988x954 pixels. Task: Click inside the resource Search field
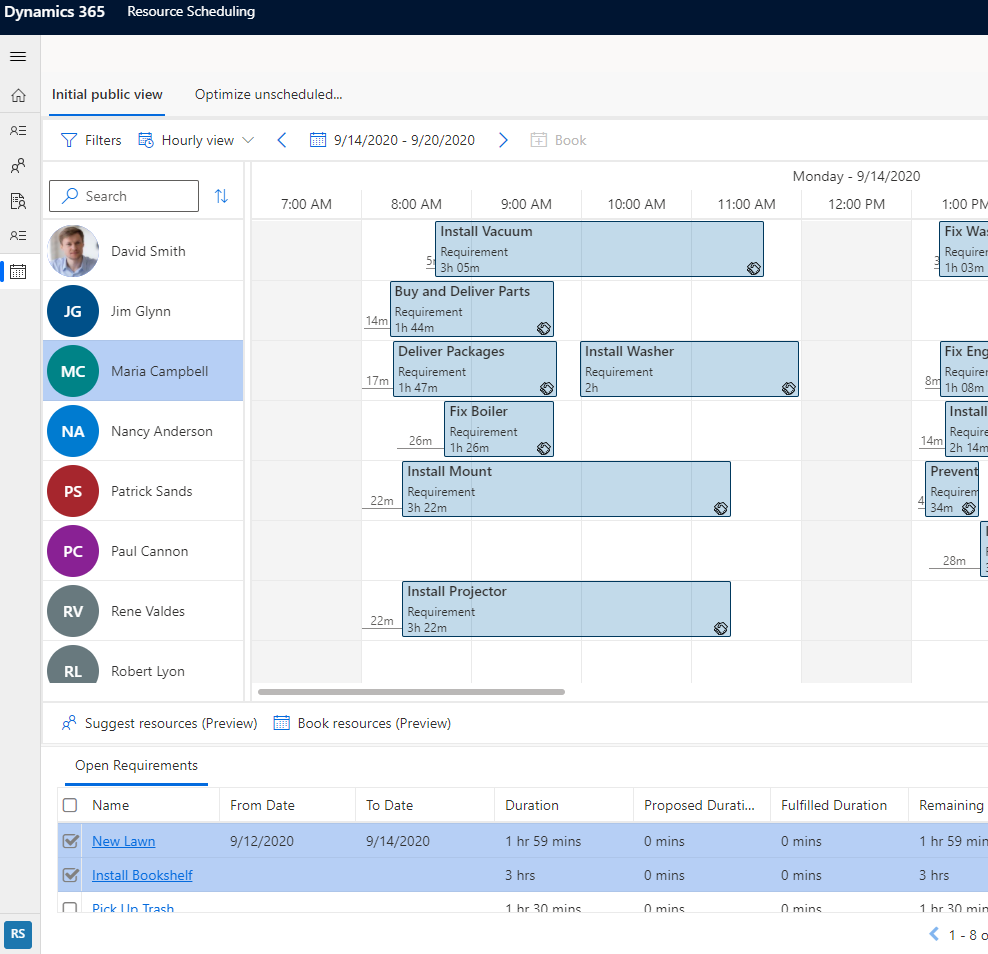[130, 196]
